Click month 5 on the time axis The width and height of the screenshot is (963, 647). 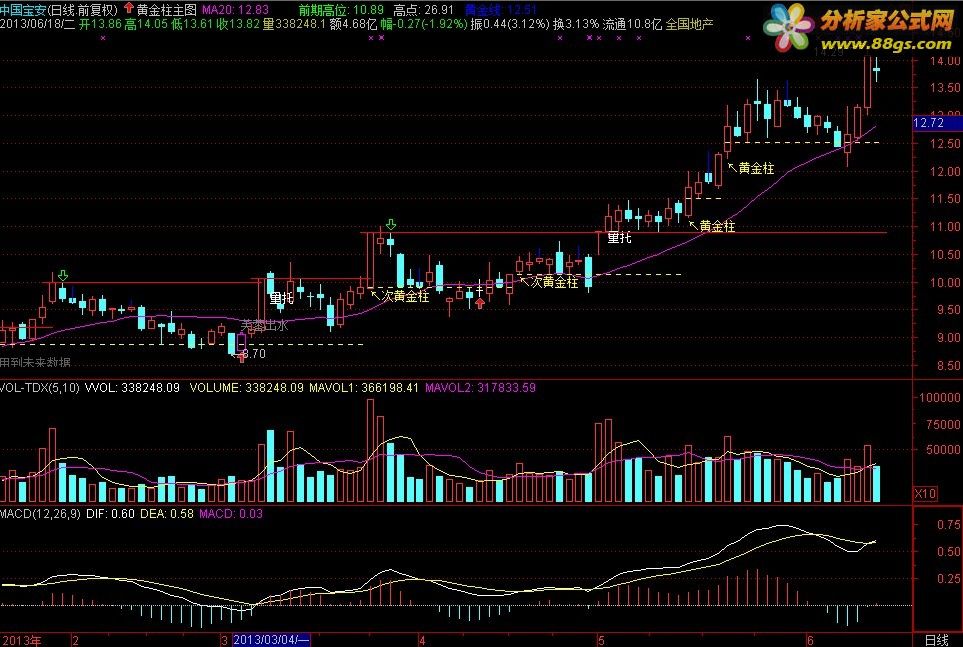click(601, 640)
